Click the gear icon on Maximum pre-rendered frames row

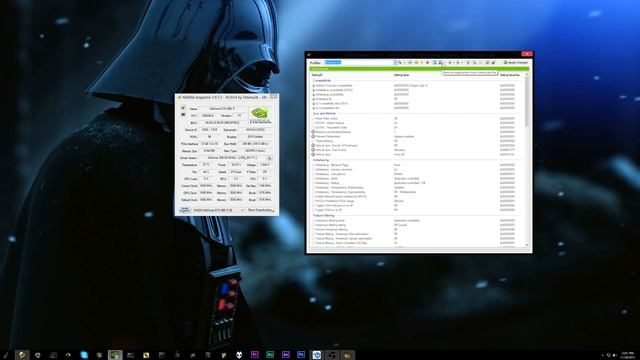(313, 132)
